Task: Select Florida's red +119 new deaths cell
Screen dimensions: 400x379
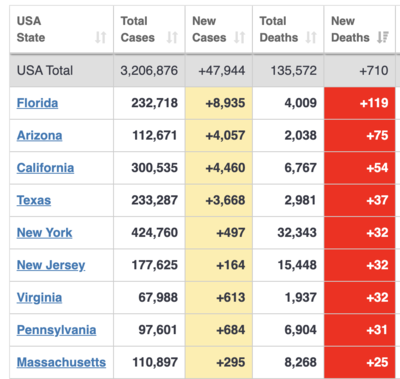Action: [x=360, y=103]
